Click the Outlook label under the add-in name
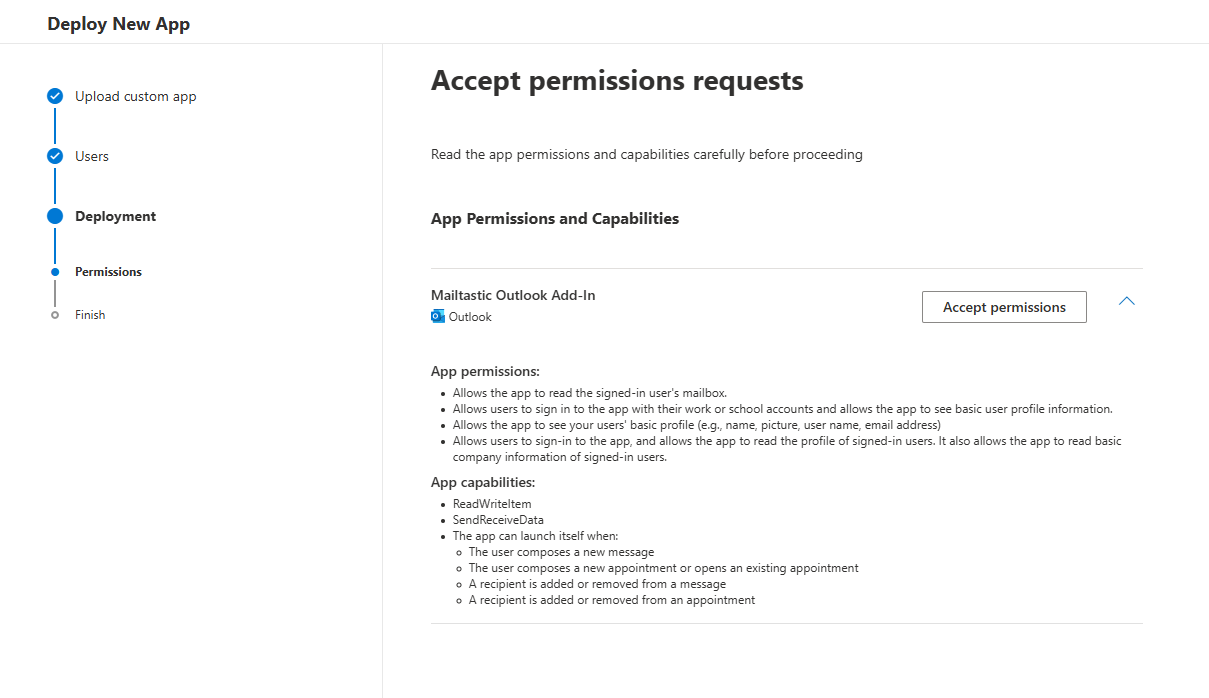1209x698 pixels. tap(470, 317)
